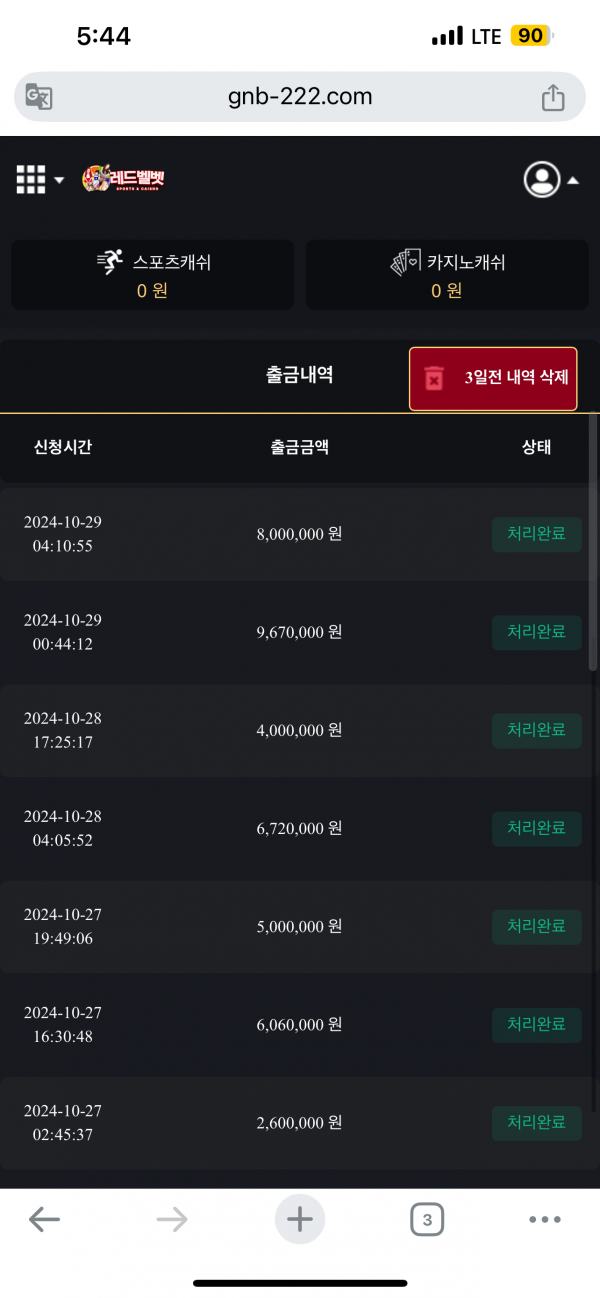Expand the arrow next to profile icon
600x1298 pixels.
[573, 181]
